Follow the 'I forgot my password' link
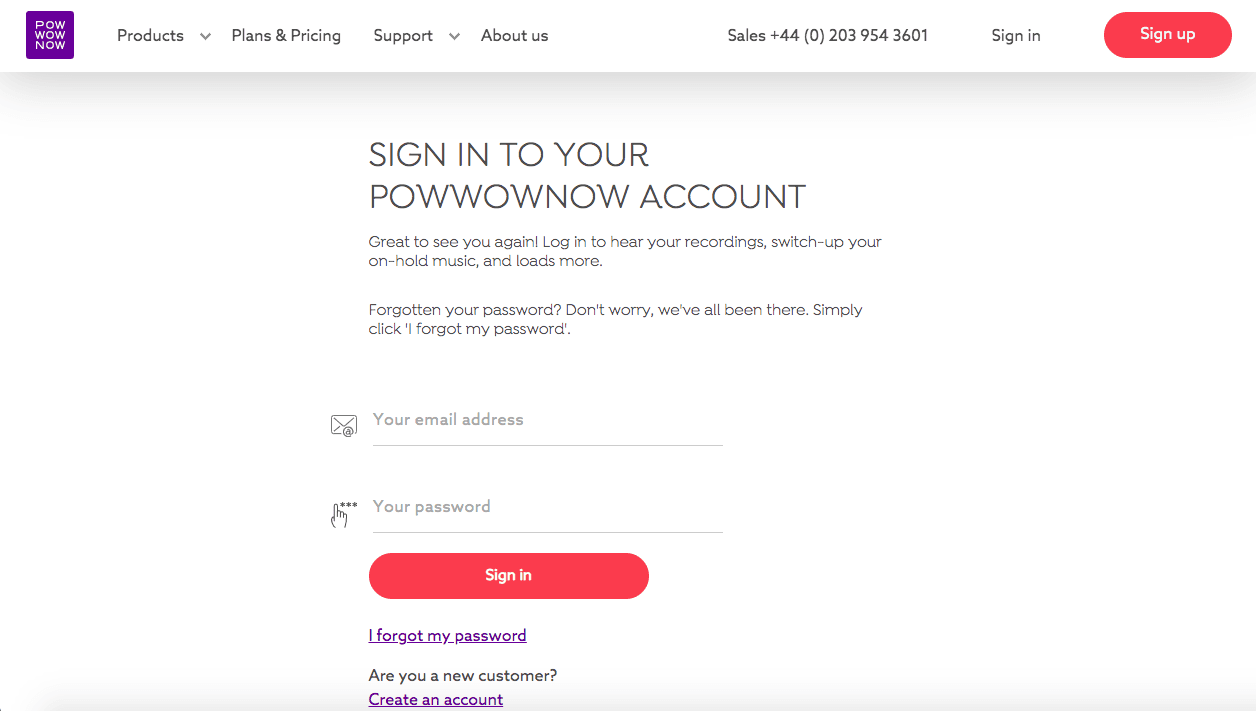The image size is (1256, 711). pos(447,636)
